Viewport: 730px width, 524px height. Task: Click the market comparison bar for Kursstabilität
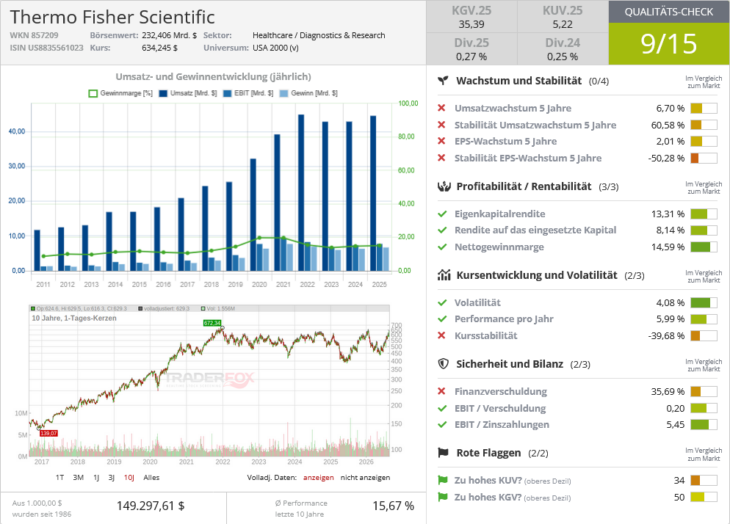(x=703, y=336)
